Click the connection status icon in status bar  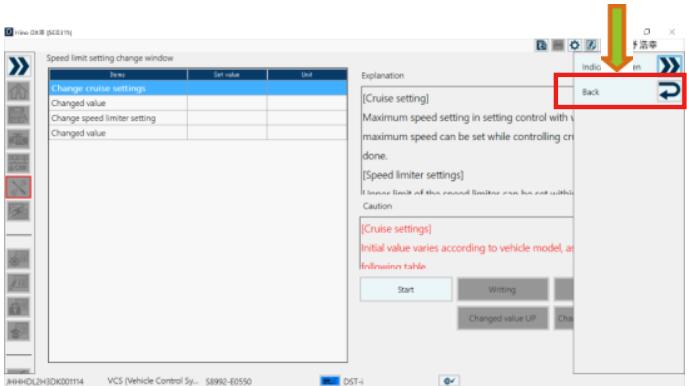[449, 380]
